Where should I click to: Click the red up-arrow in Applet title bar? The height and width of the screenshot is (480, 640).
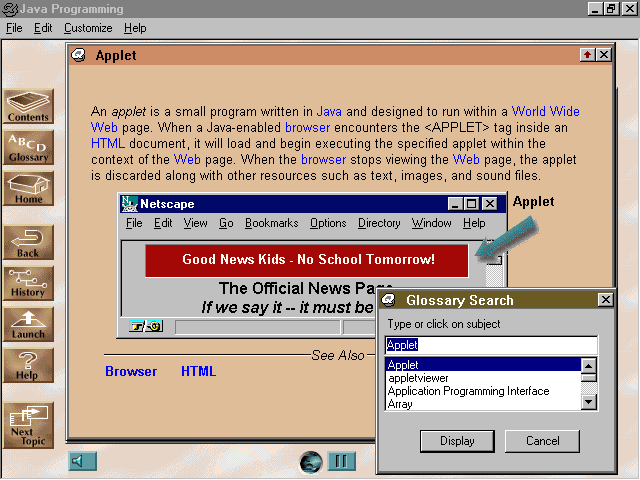[587, 55]
